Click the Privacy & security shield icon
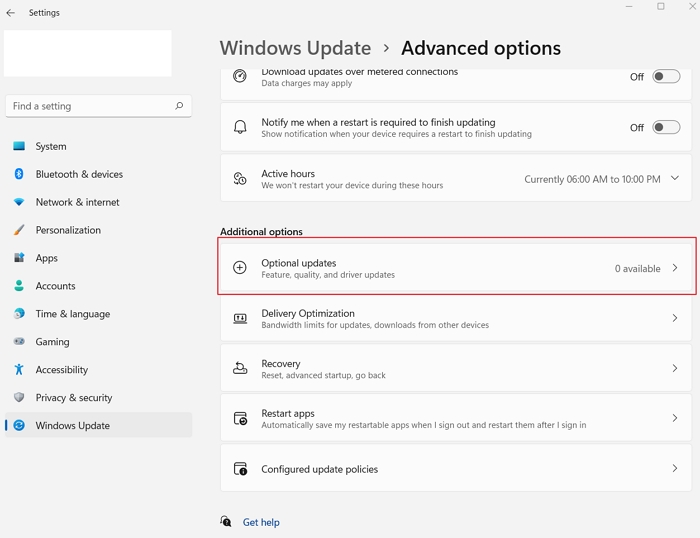The image size is (700, 538). tap(19, 397)
